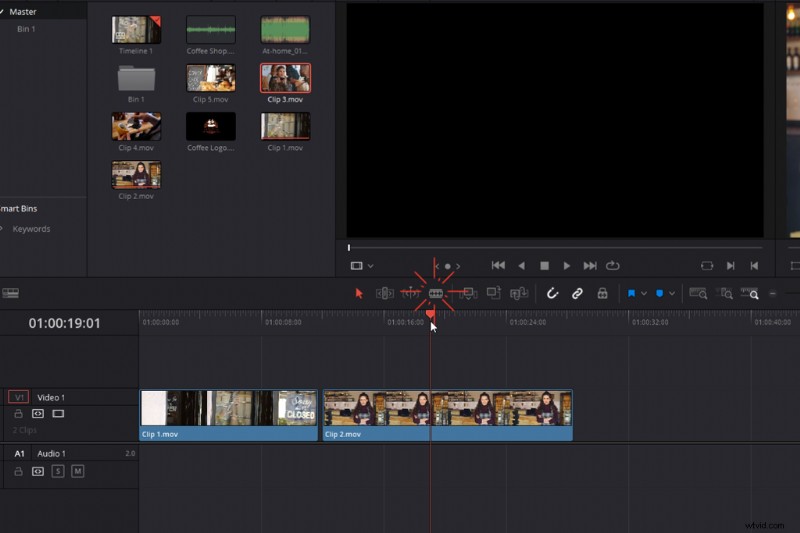Add a blue flag to clip
This screenshot has width=800, height=533.
pyautogui.click(x=631, y=293)
